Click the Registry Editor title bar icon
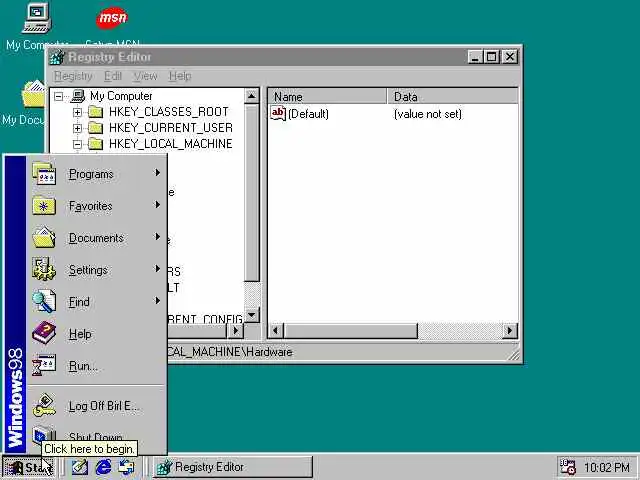Screen dimensions: 640x480 (58, 57)
